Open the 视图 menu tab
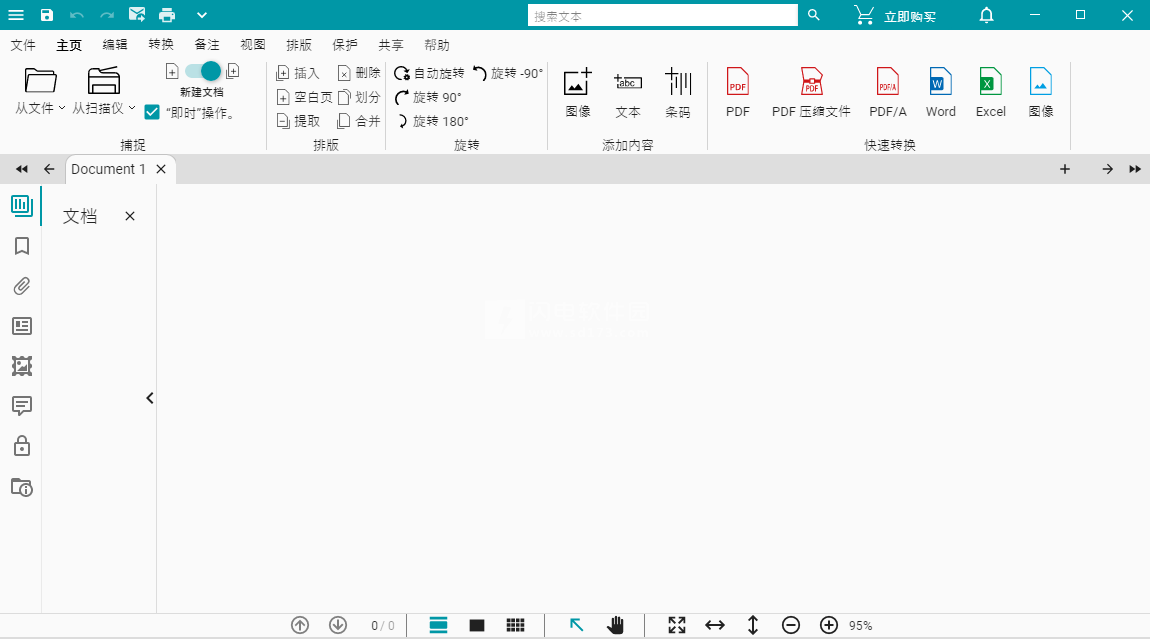Screen dimensions: 1150x639 [x=252, y=44]
